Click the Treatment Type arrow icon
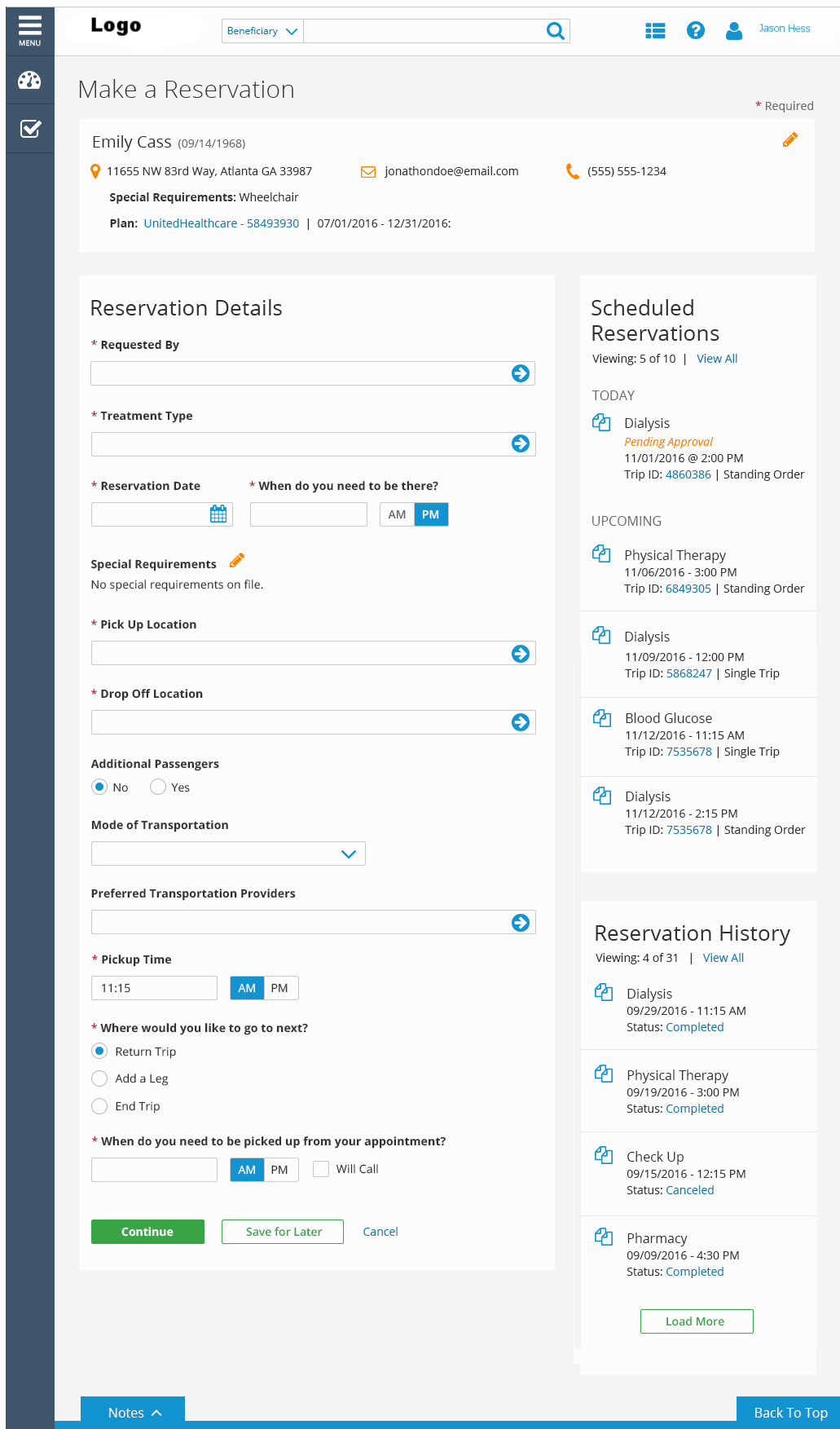The width and height of the screenshot is (840, 1429). pos(521,443)
